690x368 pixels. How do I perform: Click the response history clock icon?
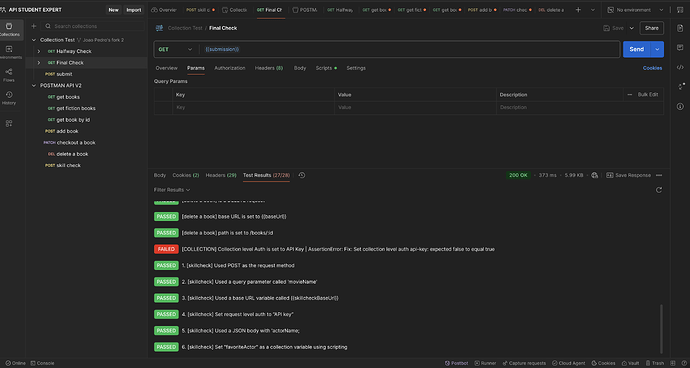pos(301,175)
